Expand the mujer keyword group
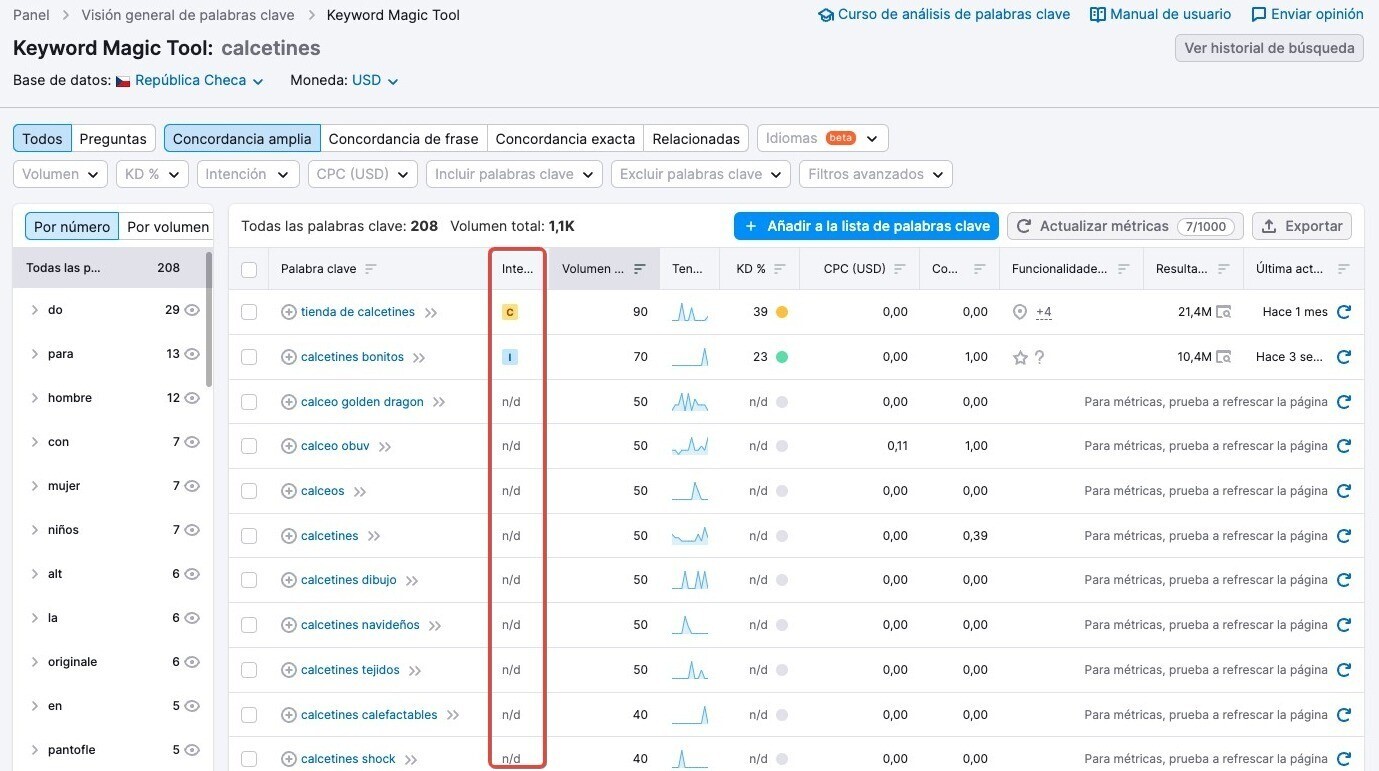 click(x=35, y=486)
